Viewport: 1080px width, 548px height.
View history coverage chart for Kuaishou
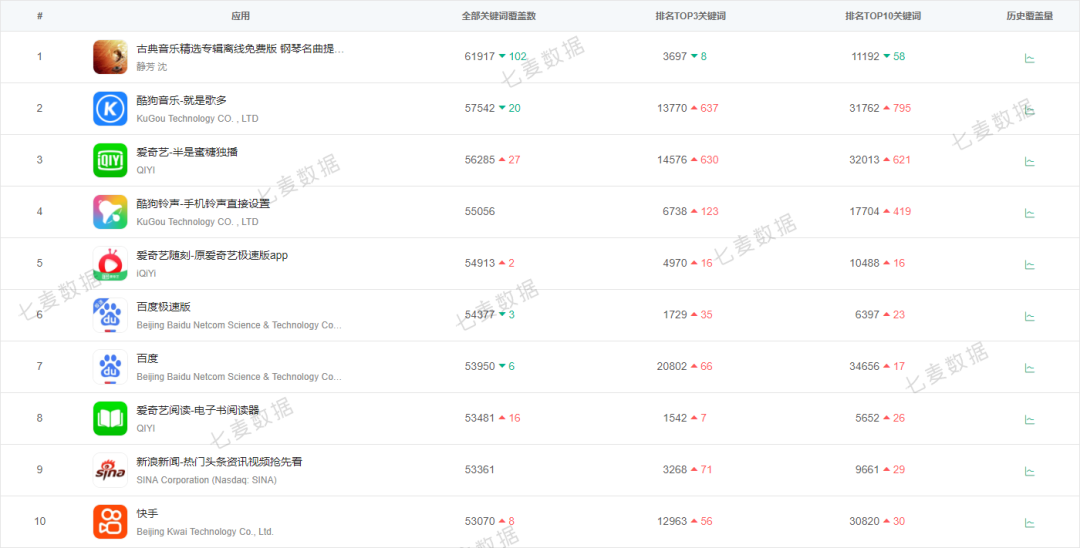pyautogui.click(x=1030, y=523)
